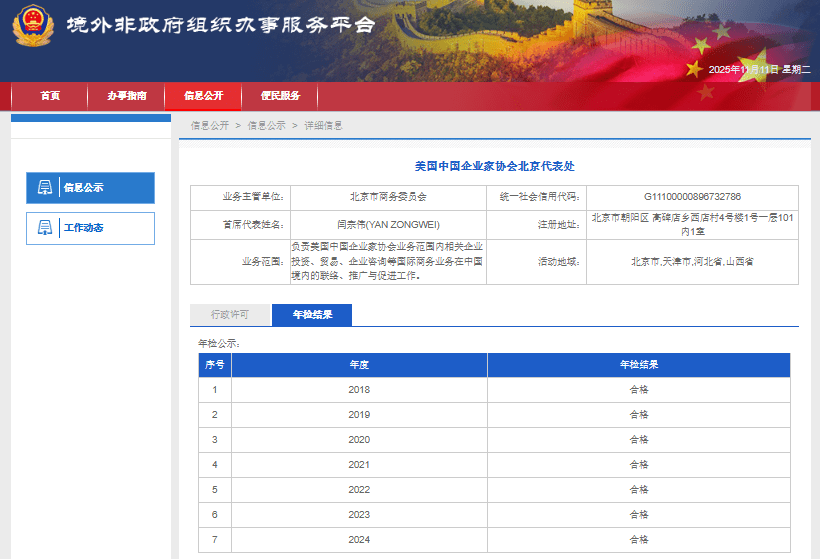820x559 pixels.
Task: Click 合格 in the 2019 row
Action: coord(639,415)
